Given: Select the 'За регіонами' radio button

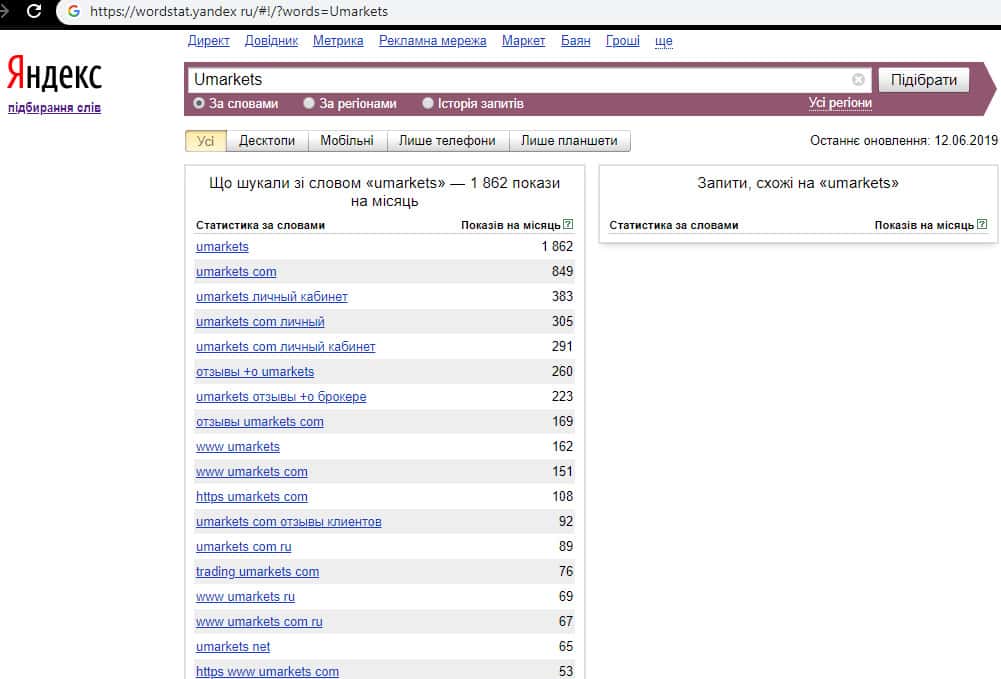Looking at the screenshot, I should 309,103.
